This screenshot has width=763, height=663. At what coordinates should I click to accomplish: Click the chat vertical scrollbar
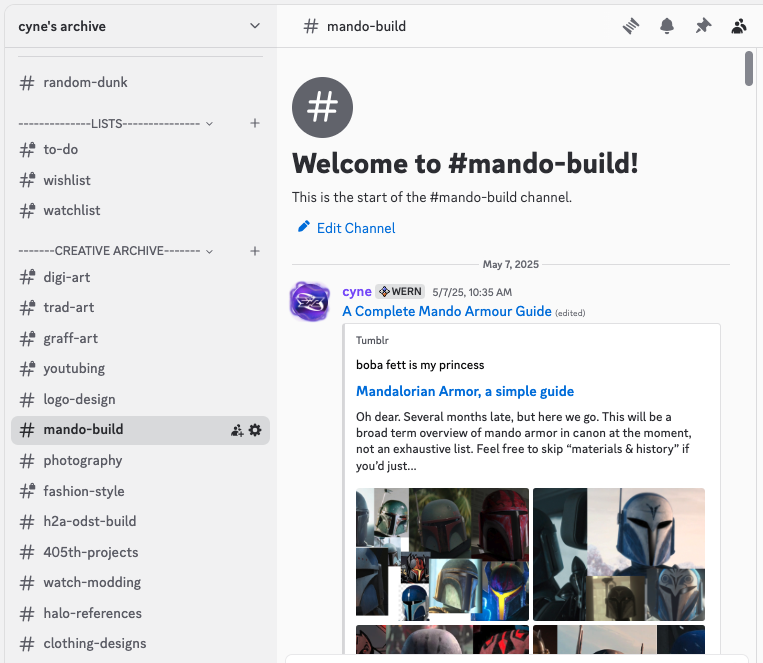tap(749, 69)
